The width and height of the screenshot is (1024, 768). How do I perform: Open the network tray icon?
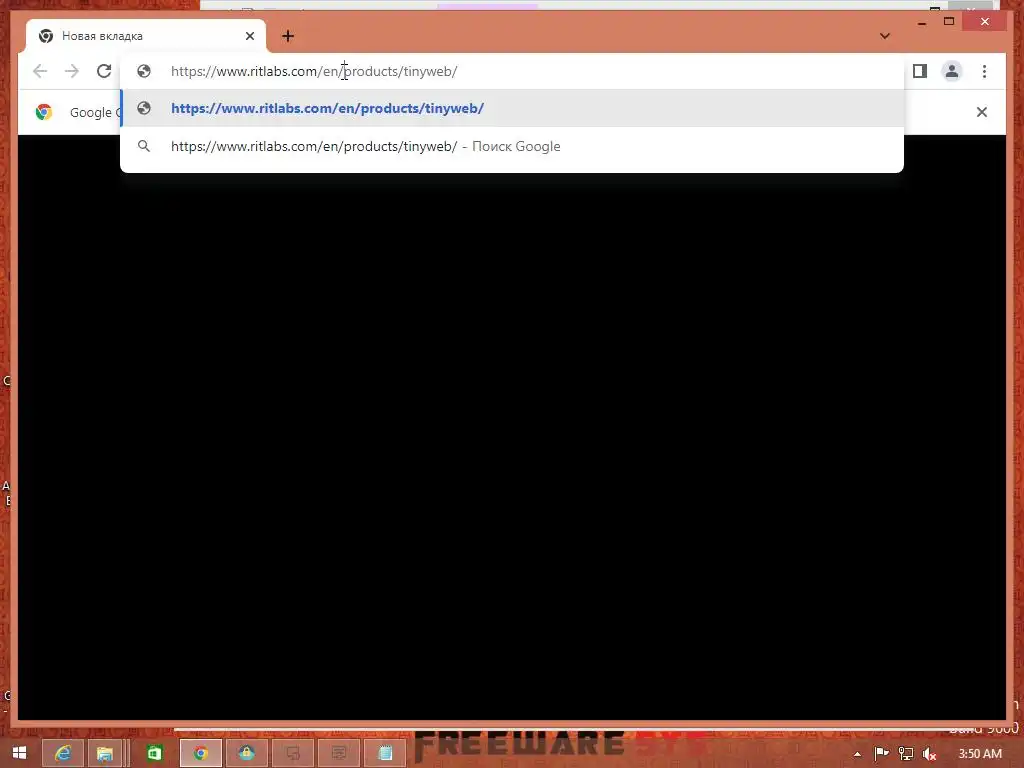(x=905, y=754)
